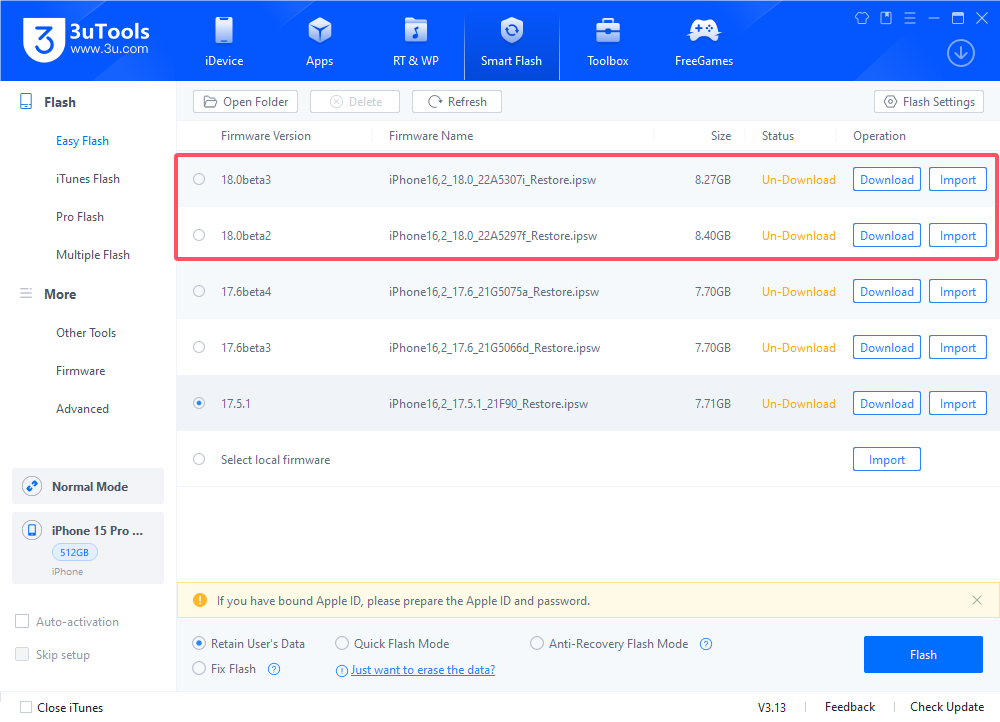Click the Fix Flash help icon
Screen dimensions: 1000x722
click(x=274, y=669)
